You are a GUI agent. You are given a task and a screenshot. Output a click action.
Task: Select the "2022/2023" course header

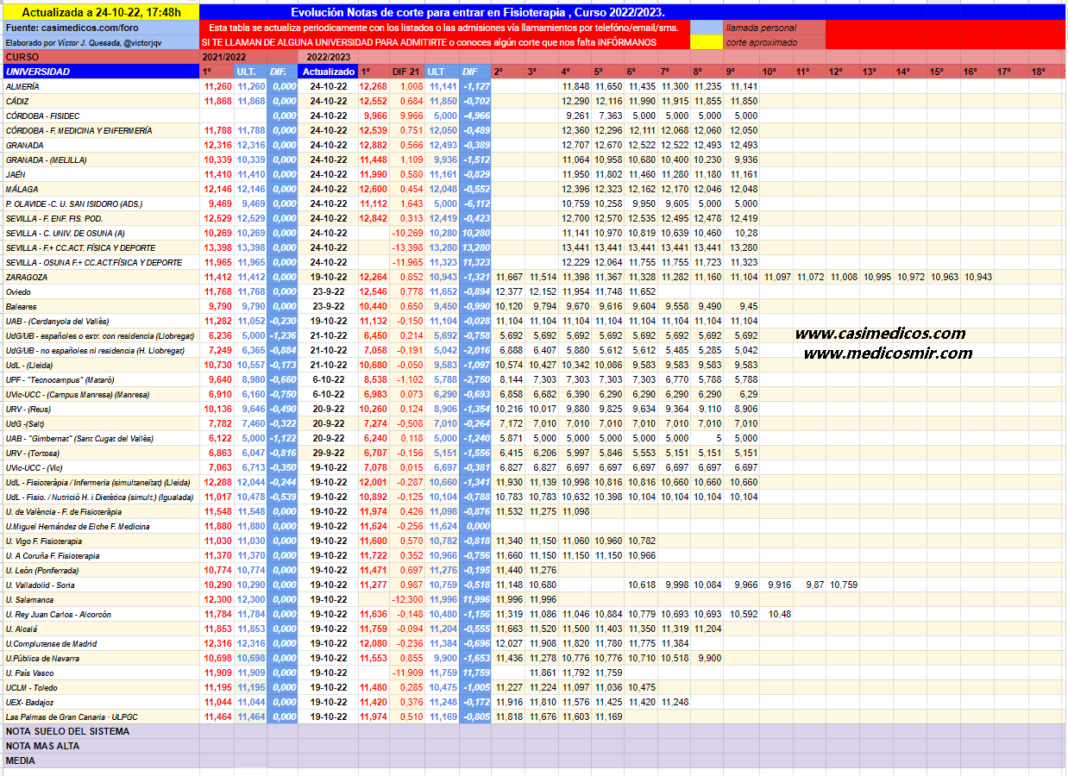(x=328, y=57)
